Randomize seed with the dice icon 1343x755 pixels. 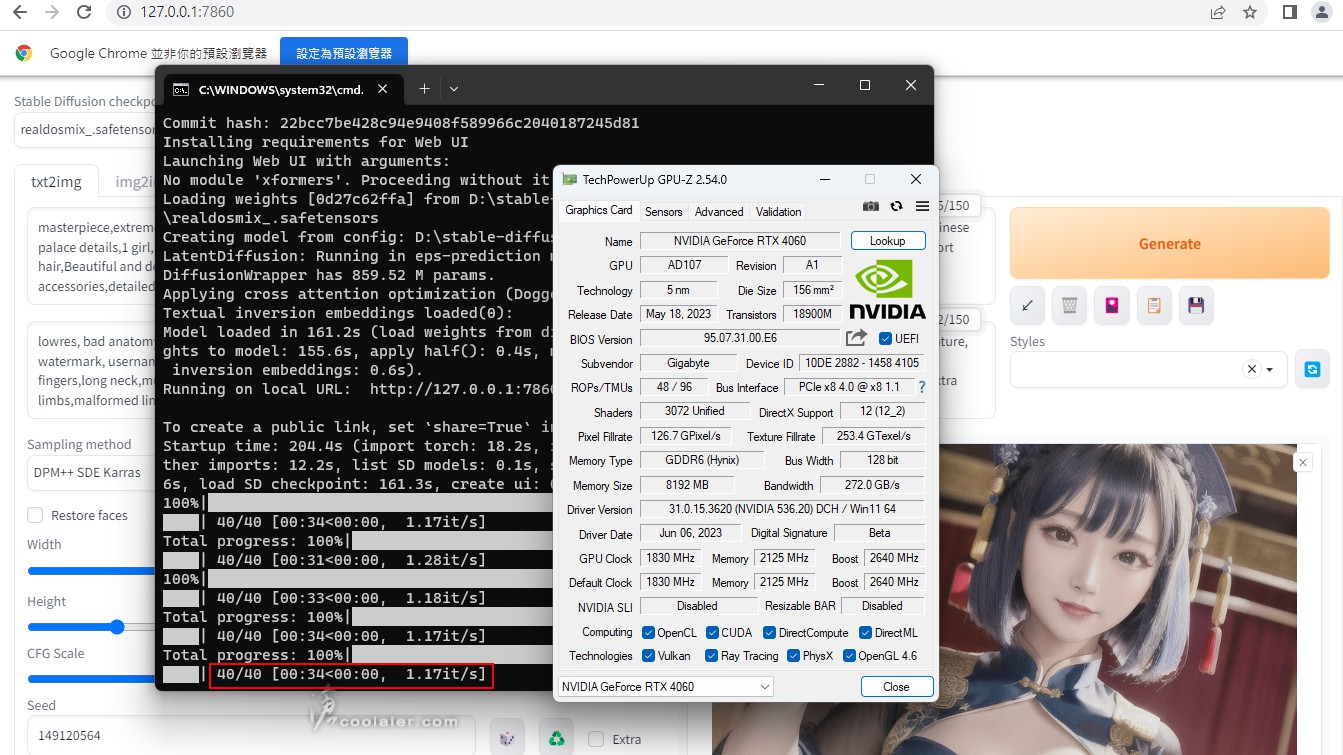pos(508,739)
